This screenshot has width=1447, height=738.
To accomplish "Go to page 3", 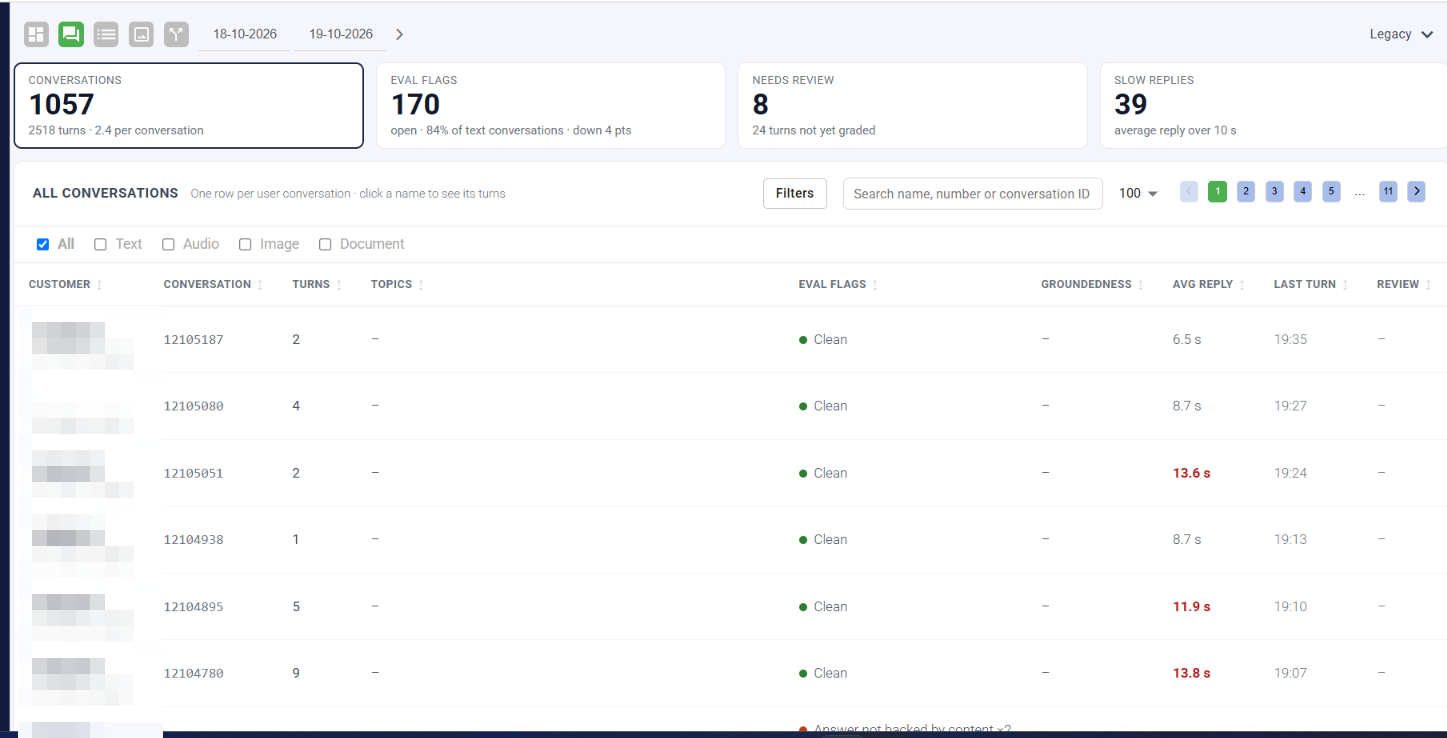I will pyautogui.click(x=1274, y=192).
